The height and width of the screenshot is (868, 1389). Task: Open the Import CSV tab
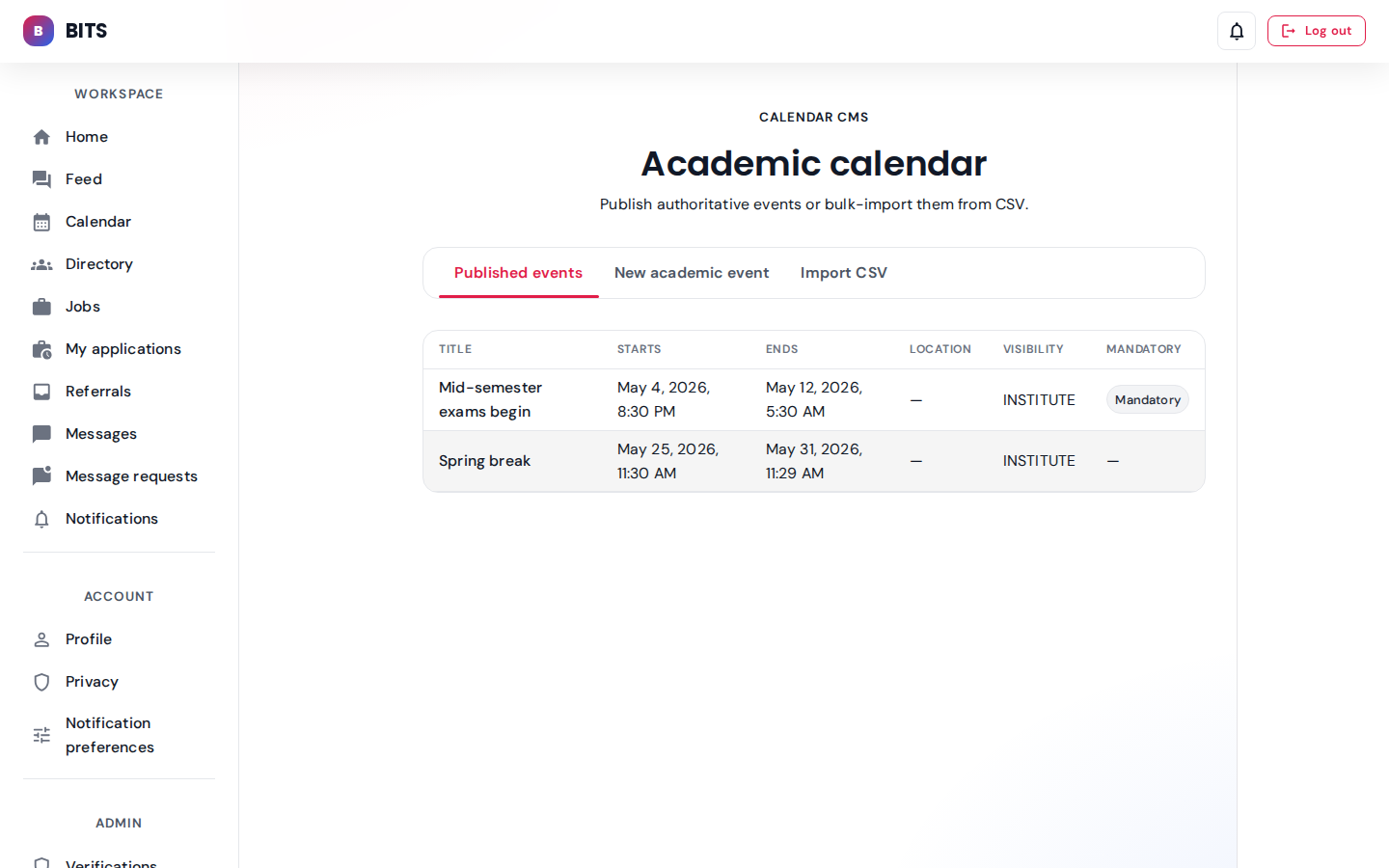(843, 273)
